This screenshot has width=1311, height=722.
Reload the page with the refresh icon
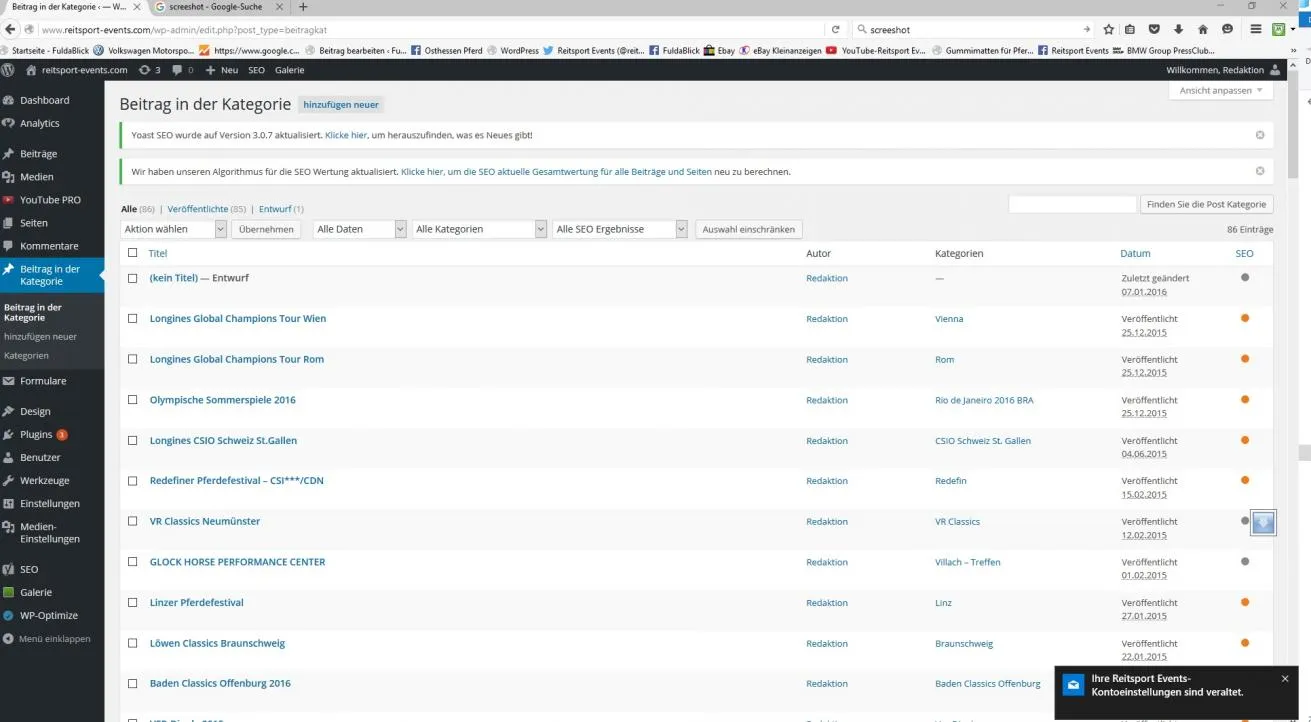point(836,30)
